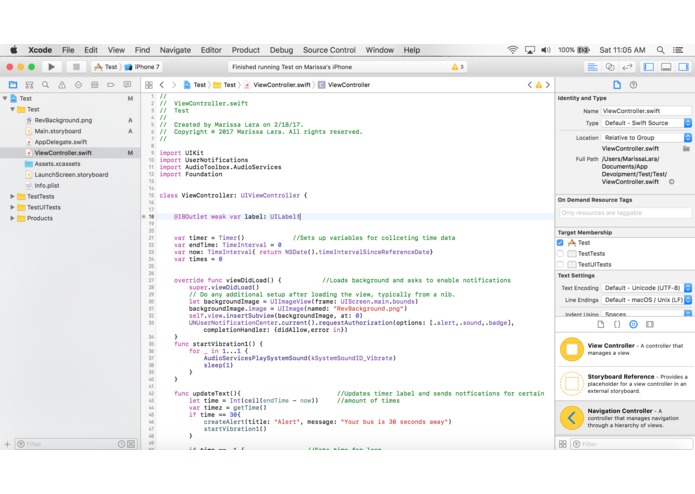Image resolution: width=695 pixels, height=494 pixels.
Task: Open the Editor menu
Action: pos(211,50)
